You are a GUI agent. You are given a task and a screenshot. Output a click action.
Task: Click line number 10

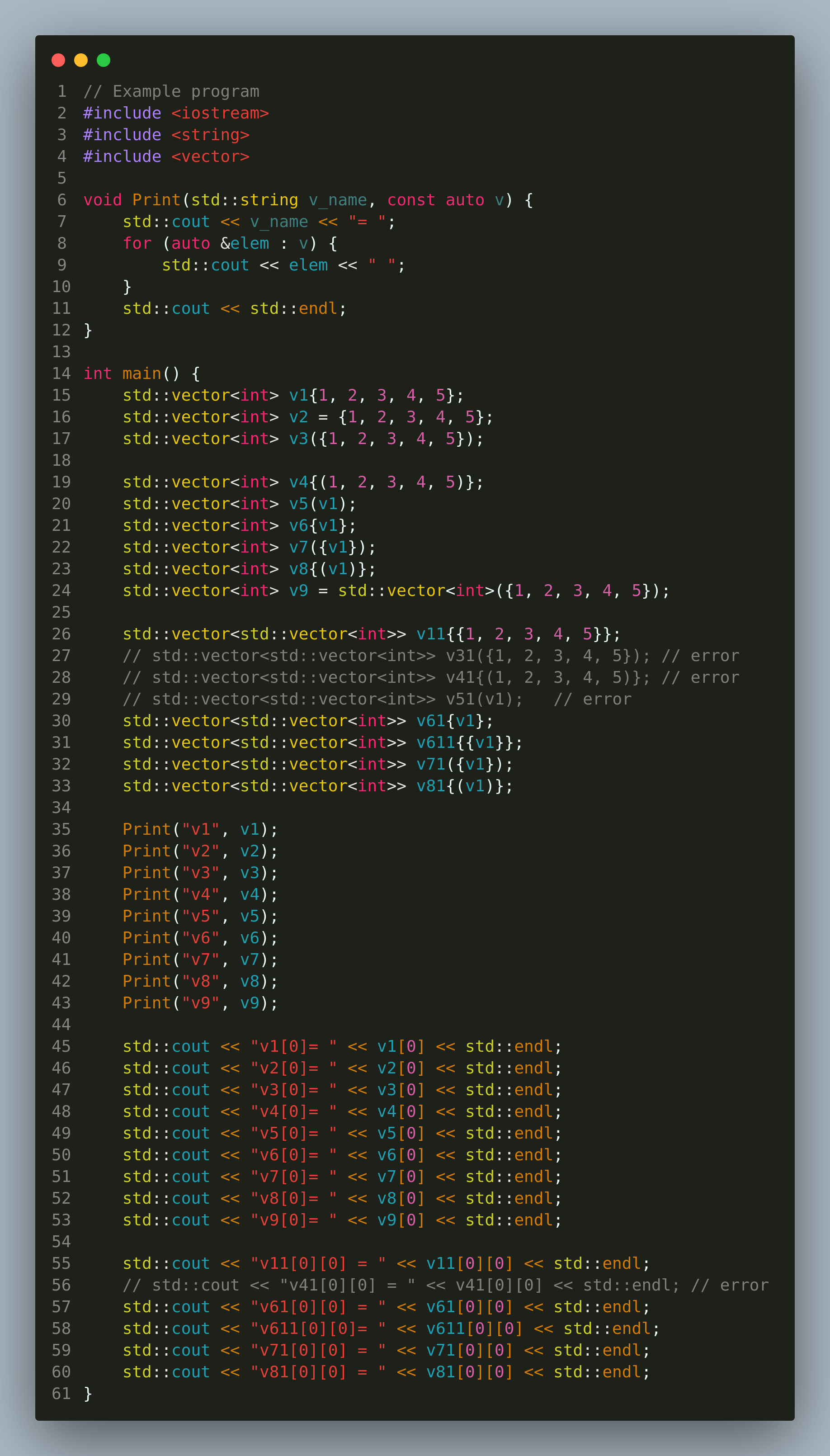pos(61,286)
